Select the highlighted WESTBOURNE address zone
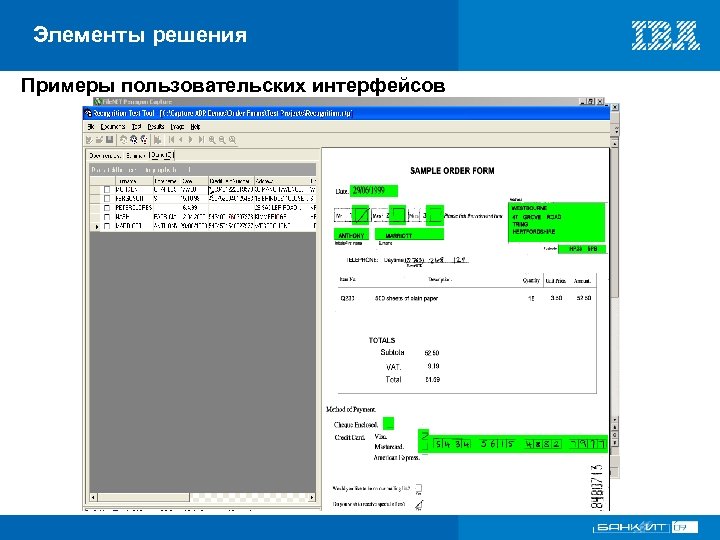Viewport: 720px width, 540px height. [557, 222]
